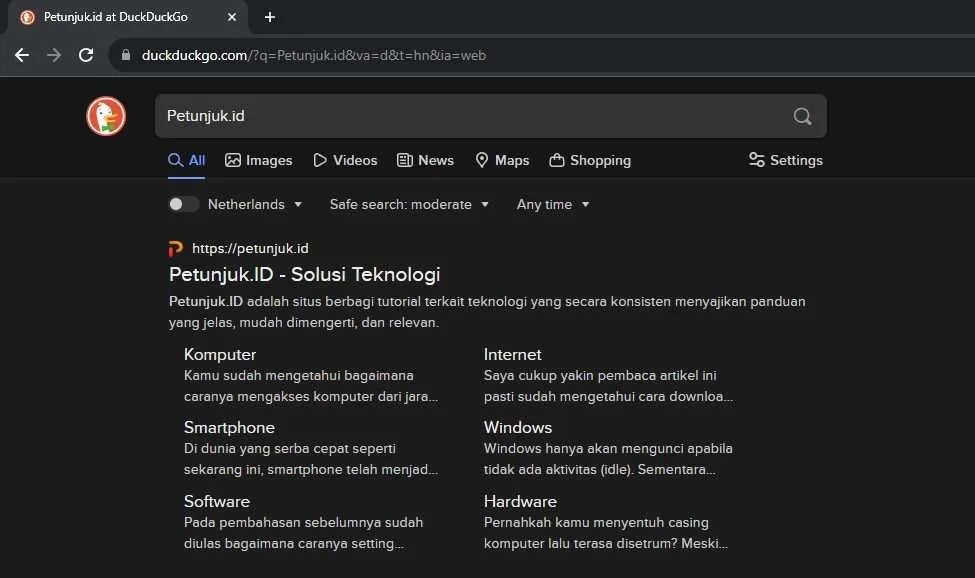Viewport: 975px width, 578px height.
Task: Click the browser forward arrow
Action: tap(54, 55)
